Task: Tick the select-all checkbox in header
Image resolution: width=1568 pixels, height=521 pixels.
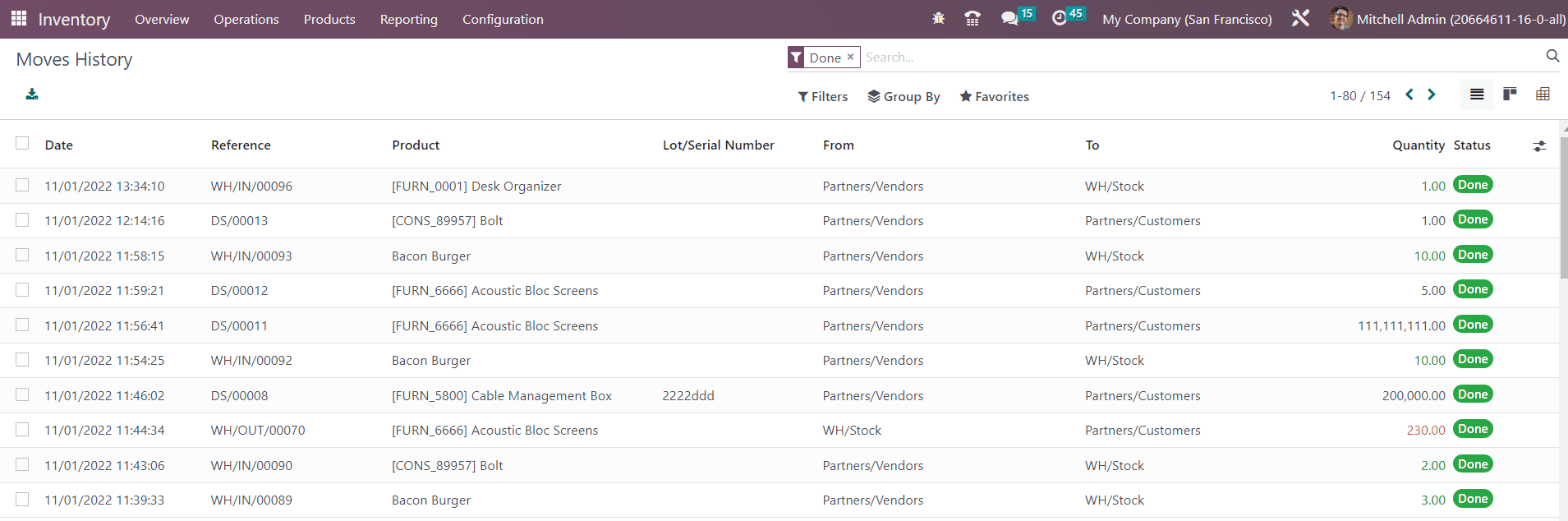Action: pyautogui.click(x=22, y=144)
